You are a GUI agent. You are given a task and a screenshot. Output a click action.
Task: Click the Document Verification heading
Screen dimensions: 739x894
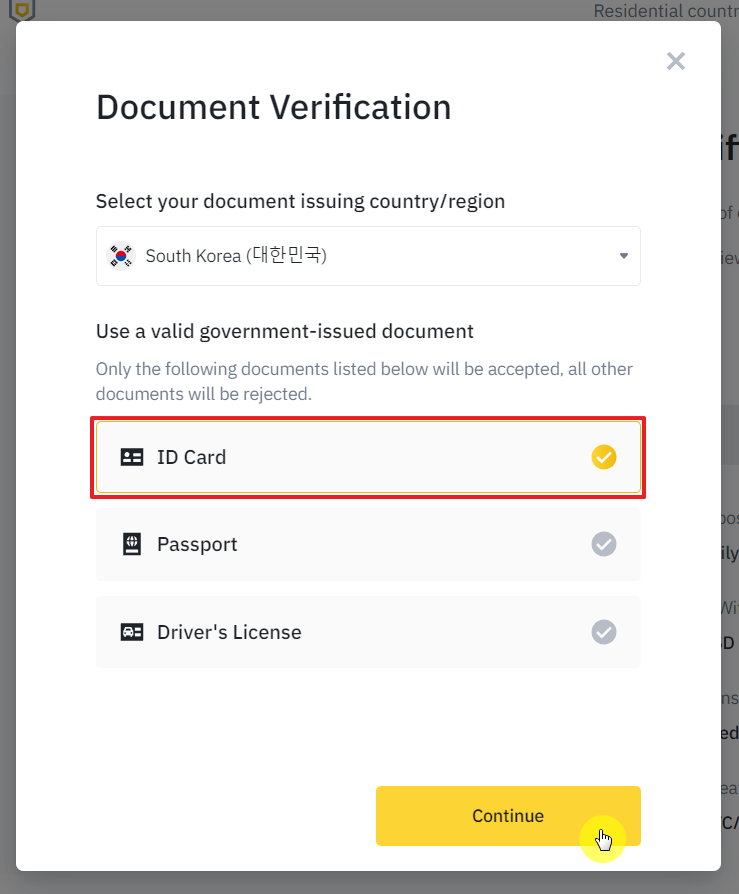point(273,107)
